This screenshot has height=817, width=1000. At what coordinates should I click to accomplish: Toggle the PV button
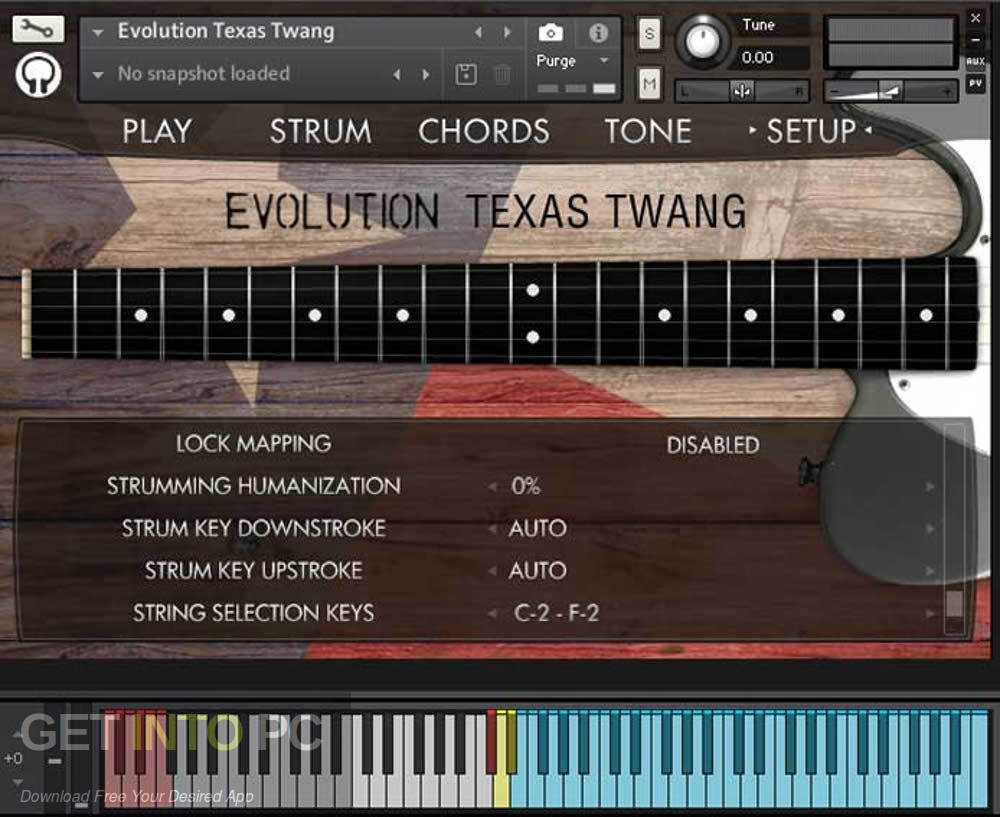(x=975, y=84)
